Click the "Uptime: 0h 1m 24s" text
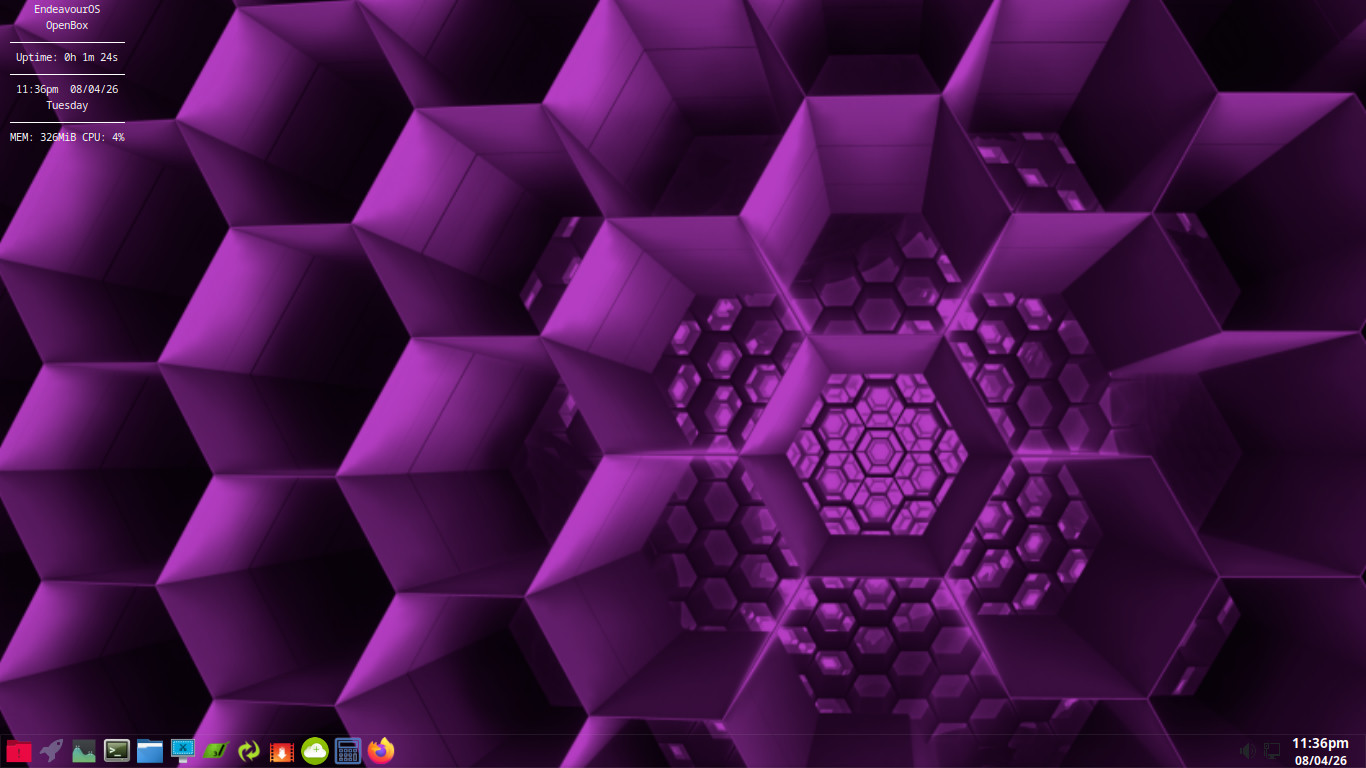Screen dimensions: 1366x768 click(67, 58)
